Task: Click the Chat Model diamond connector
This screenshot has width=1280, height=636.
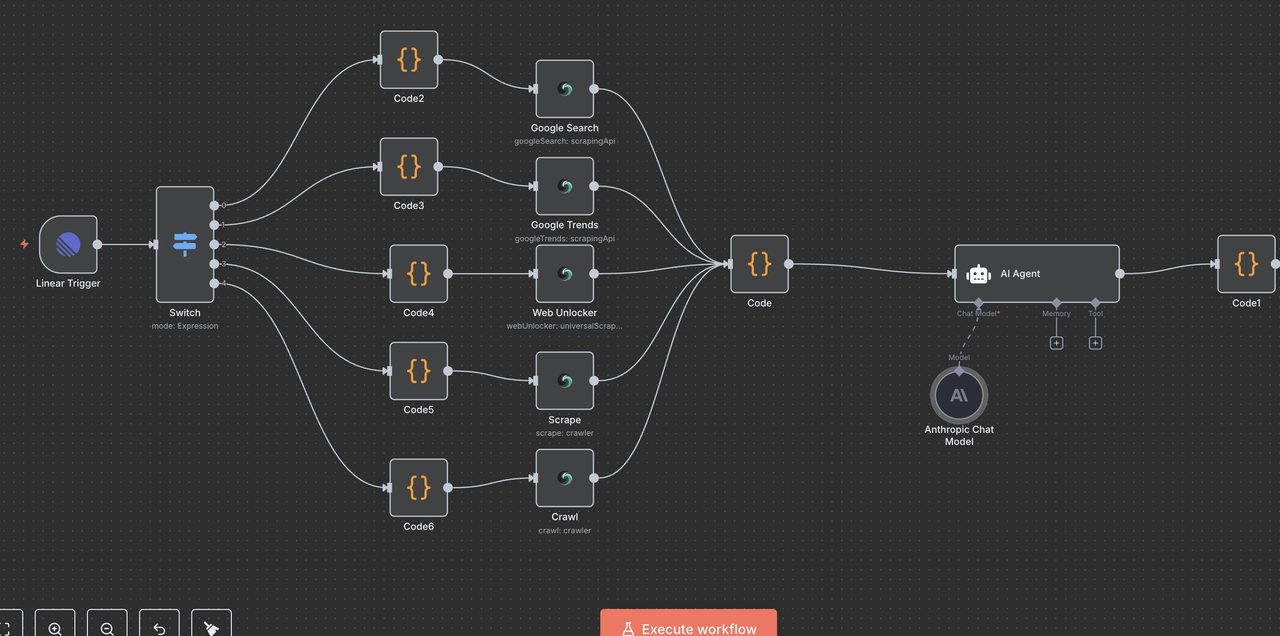Action: (978, 302)
